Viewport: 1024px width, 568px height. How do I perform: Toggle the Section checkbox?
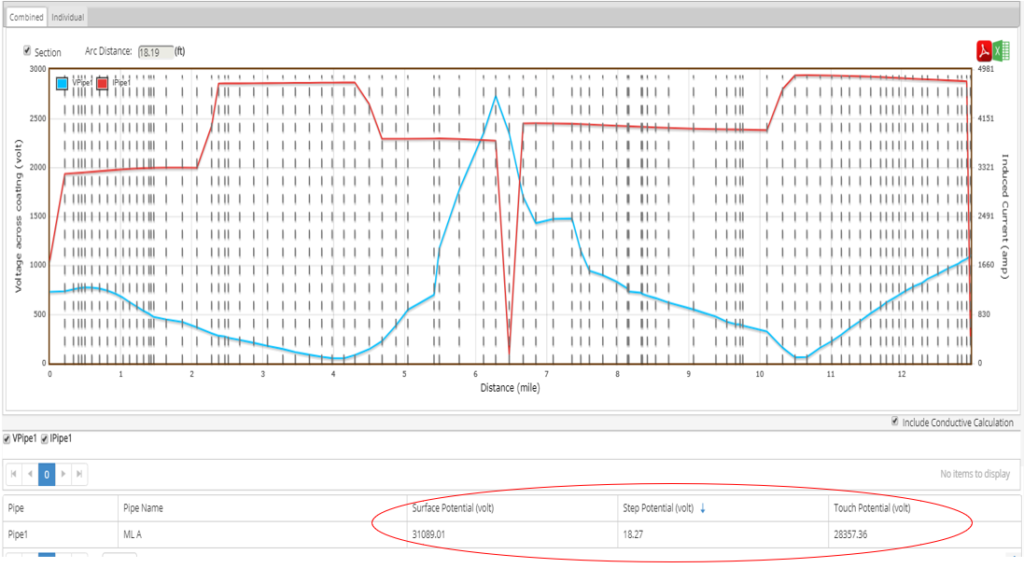(x=27, y=51)
